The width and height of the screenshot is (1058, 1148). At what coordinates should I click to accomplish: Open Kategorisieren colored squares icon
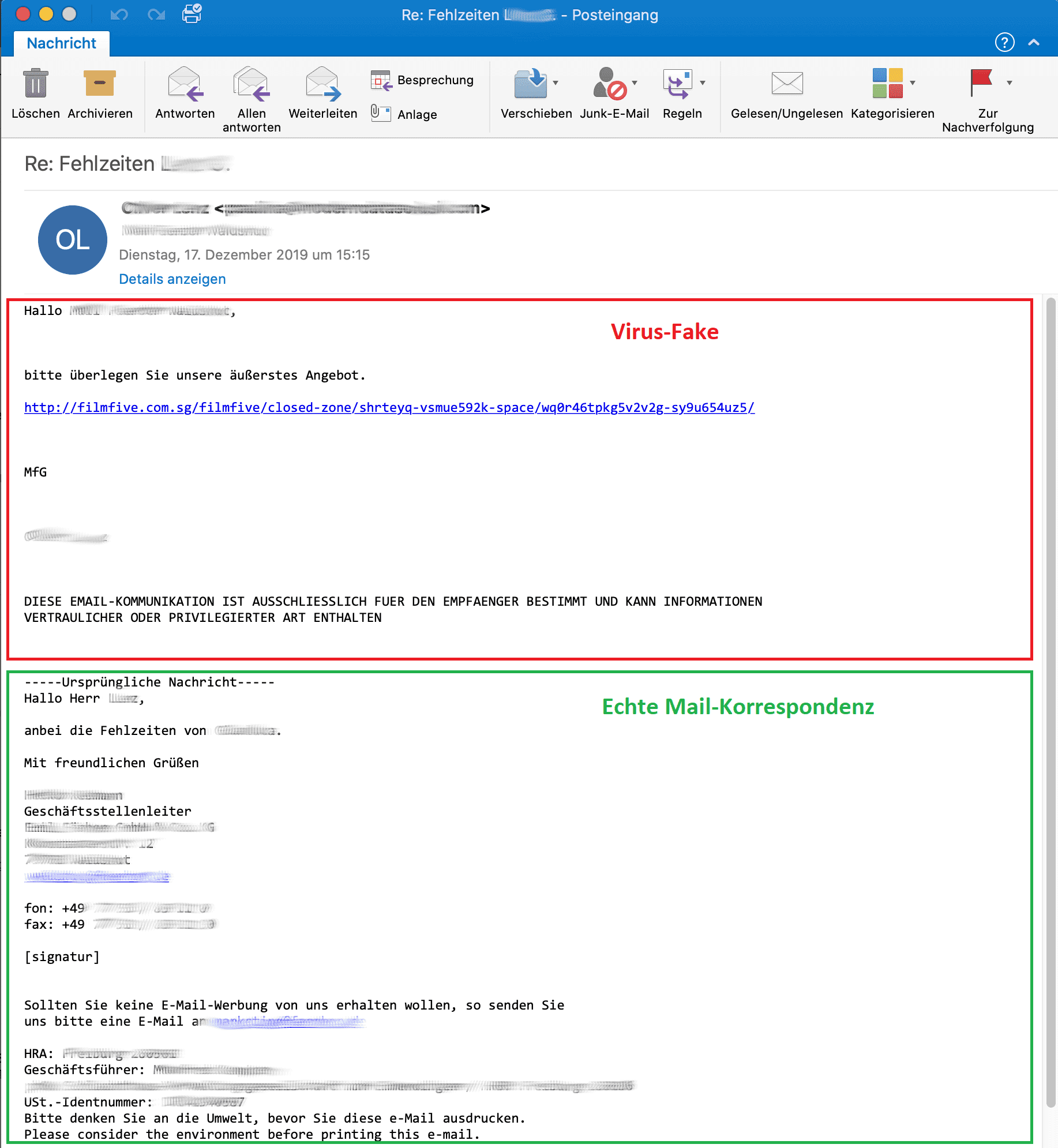pyautogui.click(x=887, y=83)
